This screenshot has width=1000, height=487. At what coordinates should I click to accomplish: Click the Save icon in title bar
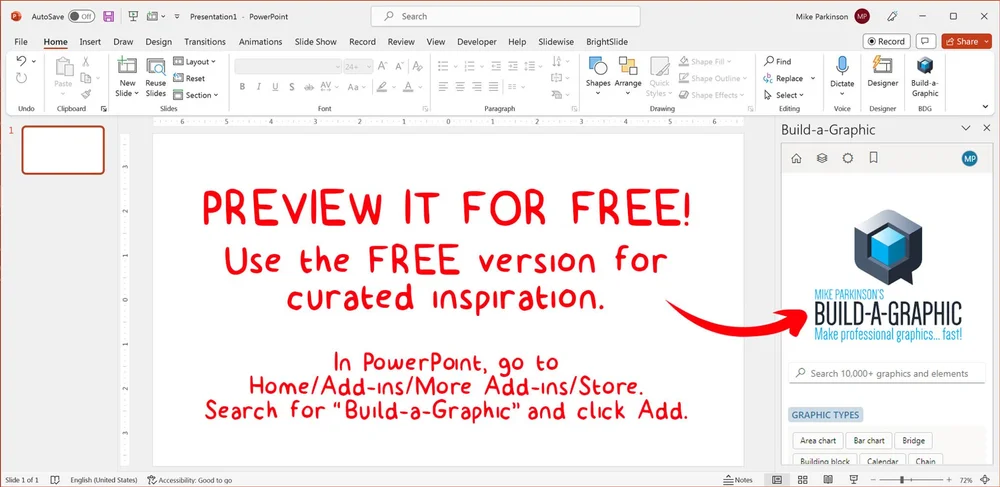click(x=108, y=17)
